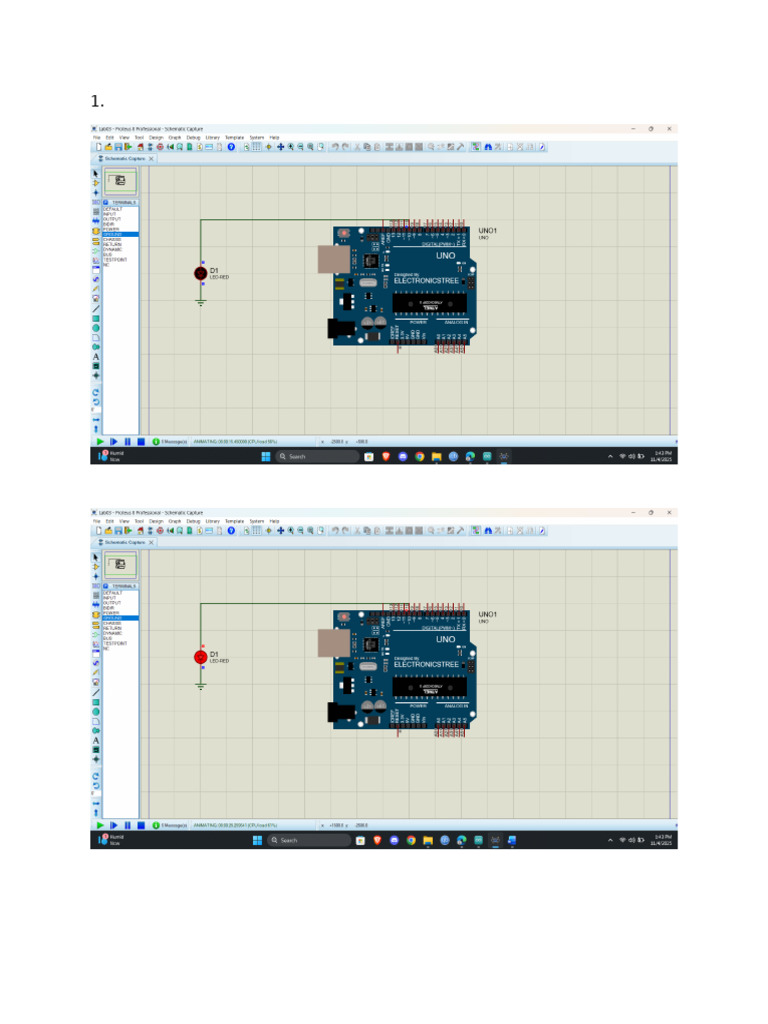Click Step simulation button in LED-off screenshot
Viewport: 768px width, 1024px height.
point(114,441)
